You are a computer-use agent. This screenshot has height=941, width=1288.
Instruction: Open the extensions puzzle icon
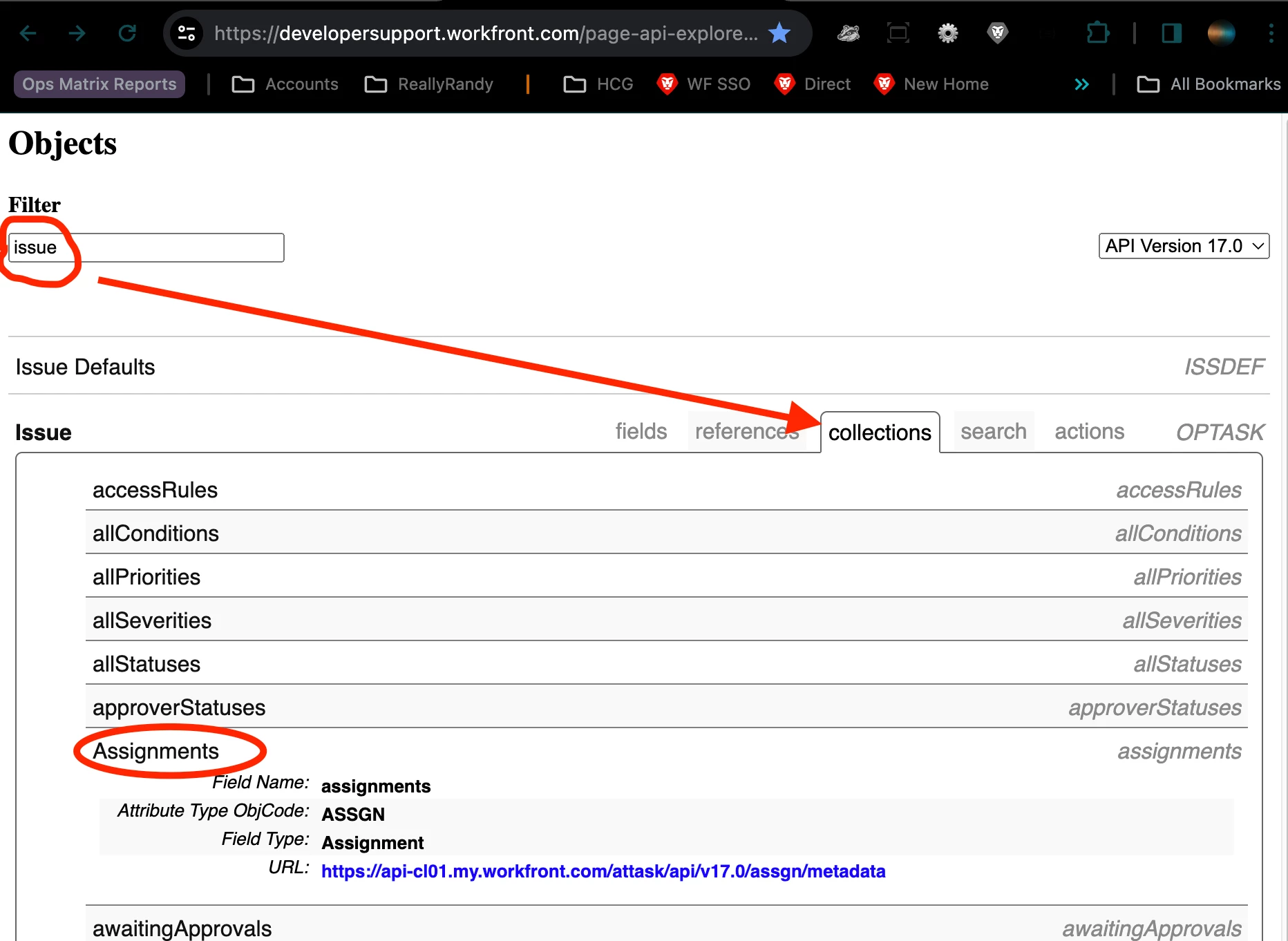click(x=1097, y=32)
